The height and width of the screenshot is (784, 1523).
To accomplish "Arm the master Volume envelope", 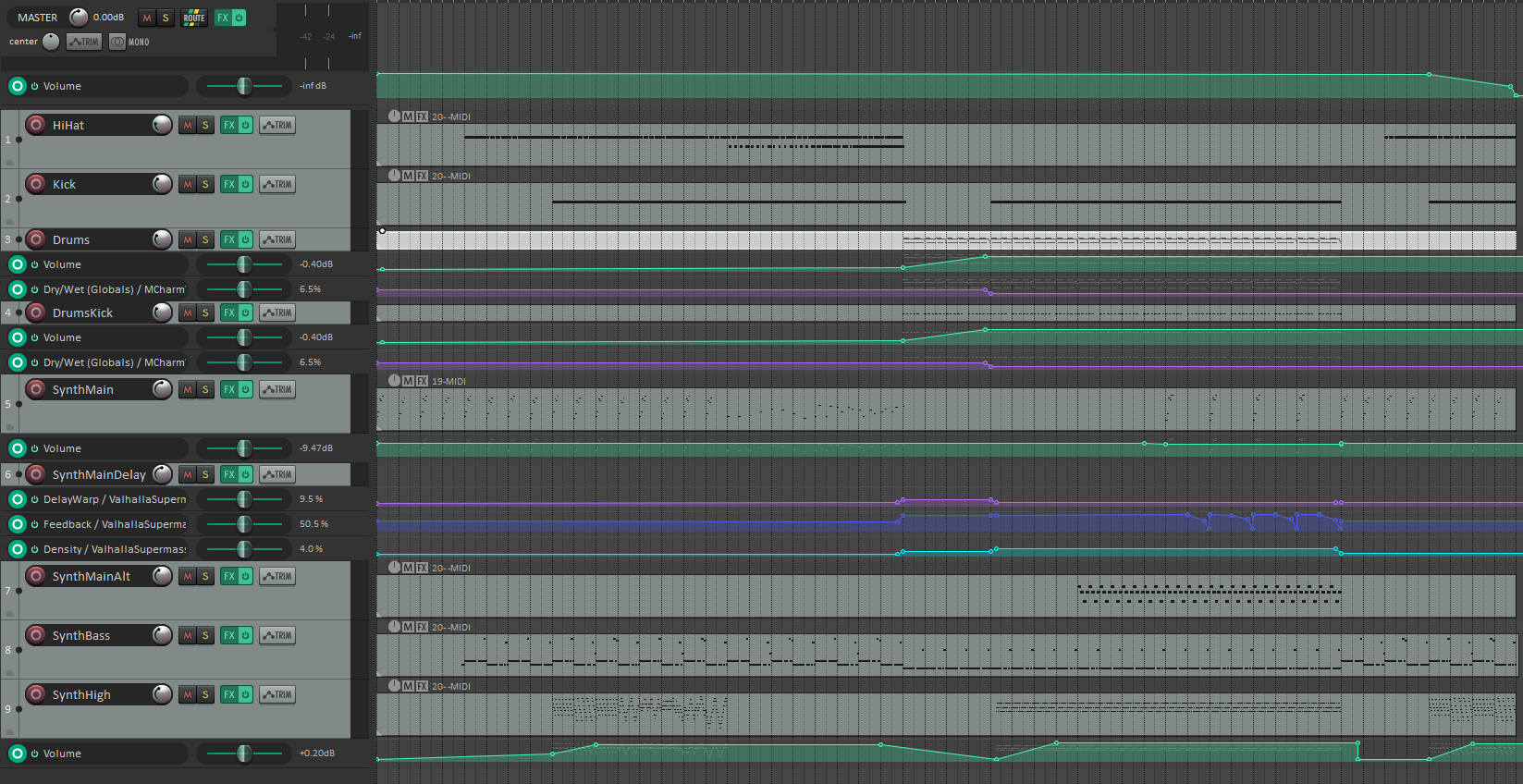I will point(18,86).
